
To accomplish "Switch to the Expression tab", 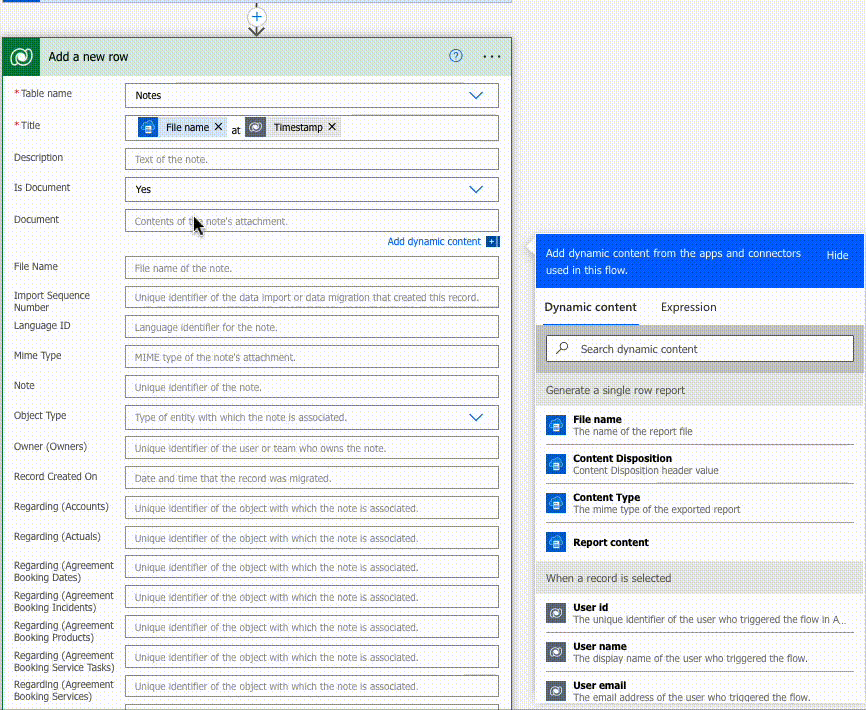I will (688, 307).
